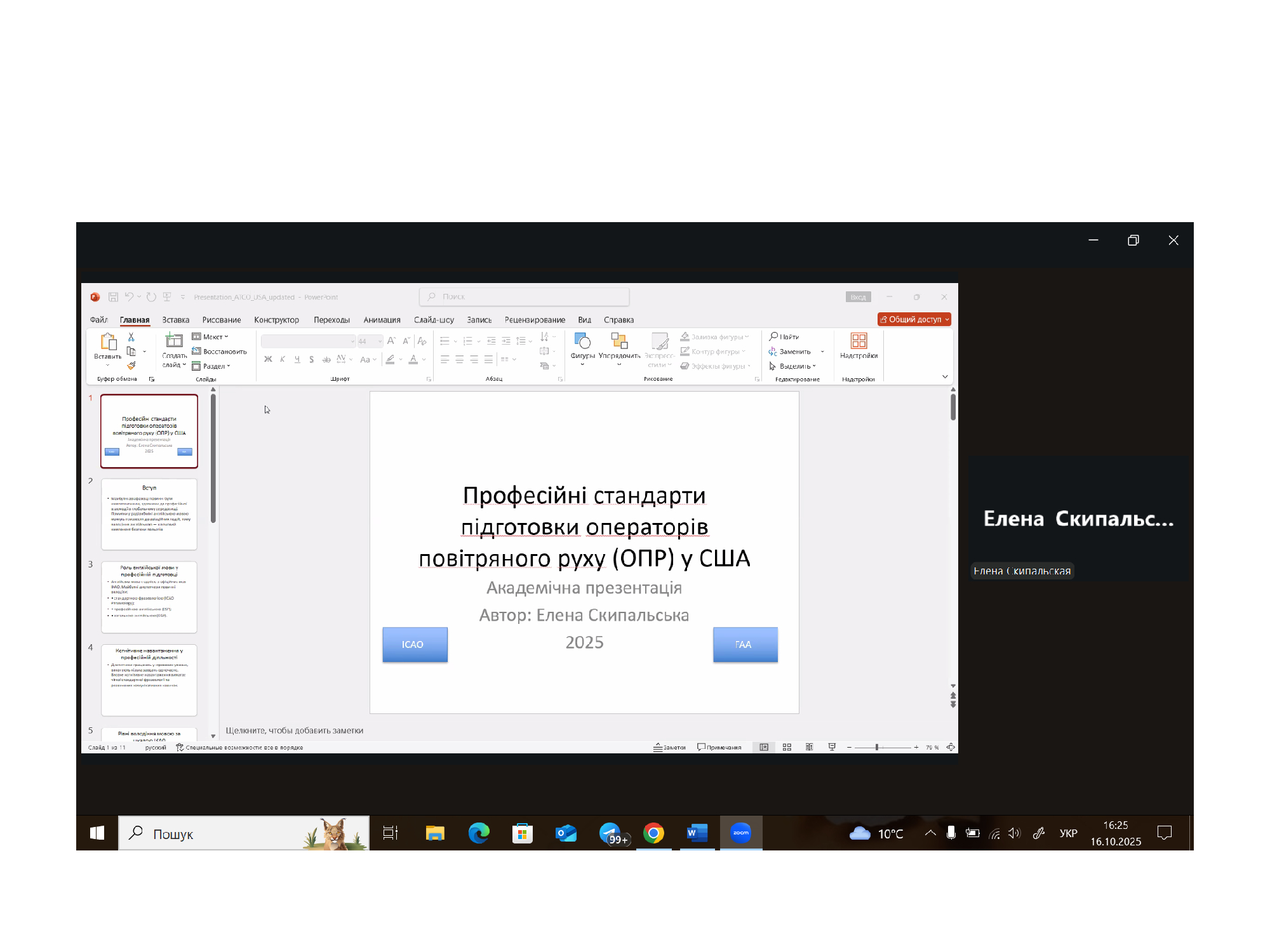Click the Add-ins (Надстройки) icon
This screenshot has width=1270, height=952.
click(859, 341)
